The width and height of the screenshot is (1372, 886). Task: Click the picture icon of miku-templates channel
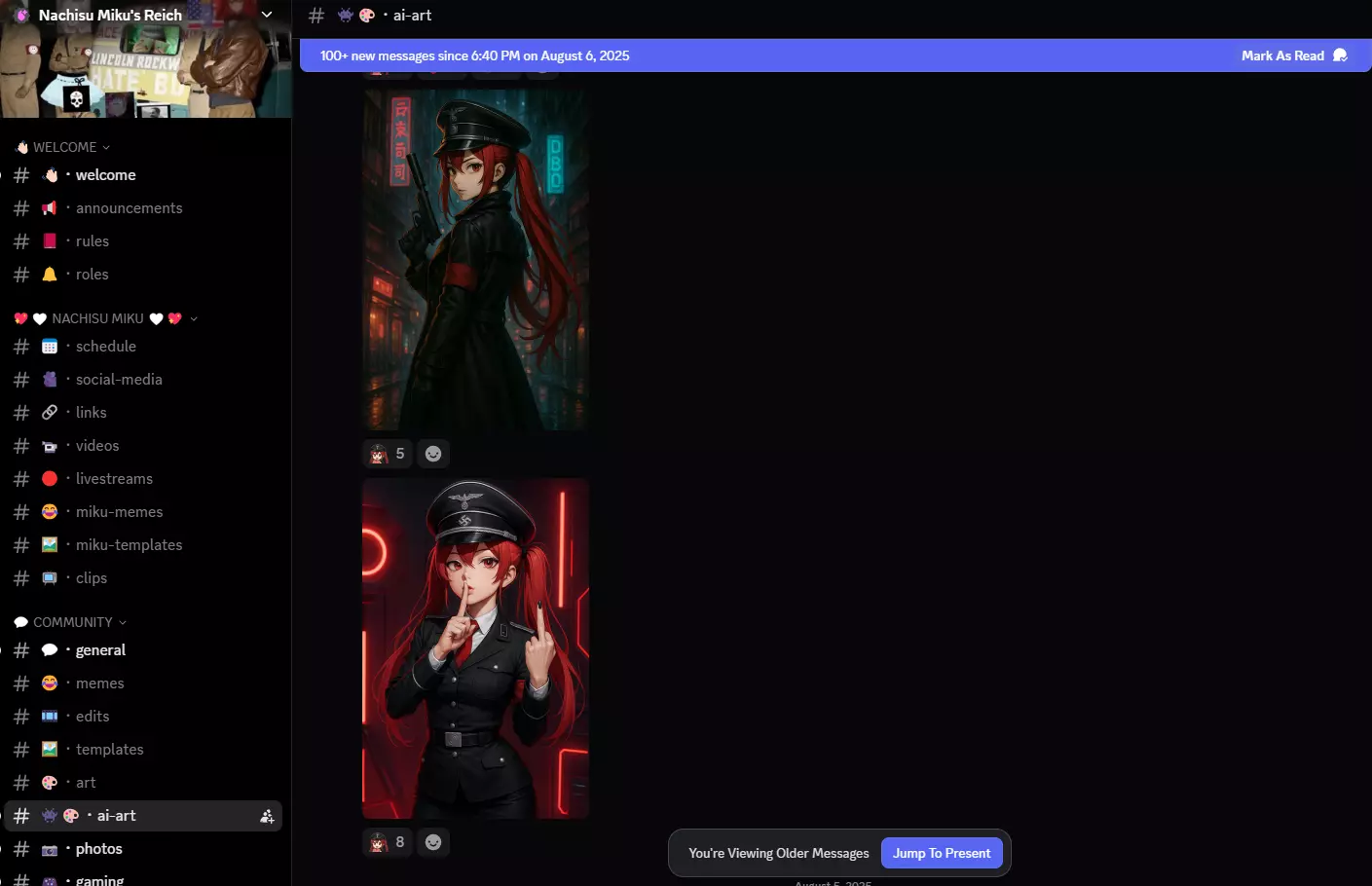click(x=50, y=545)
